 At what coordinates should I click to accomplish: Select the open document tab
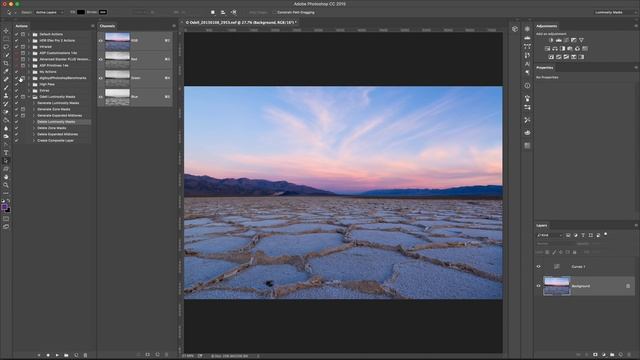(x=240, y=23)
